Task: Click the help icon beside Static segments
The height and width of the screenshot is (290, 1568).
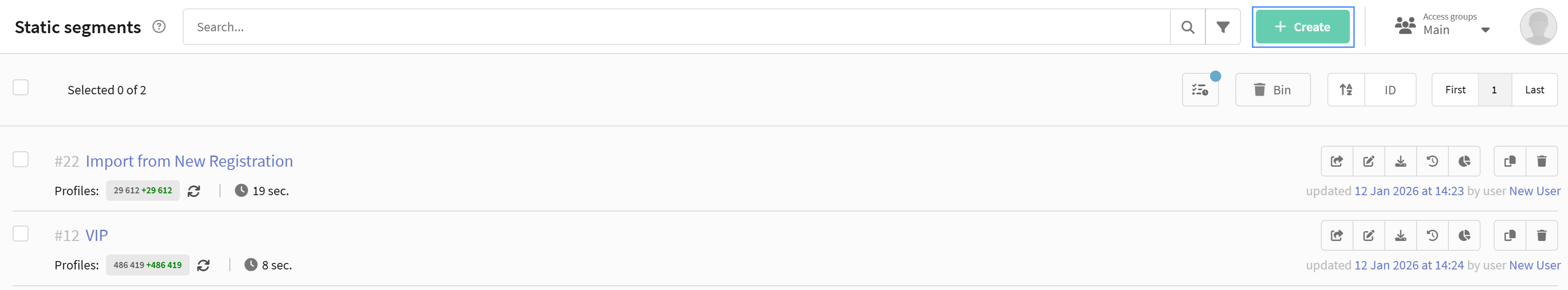Action: tap(159, 27)
